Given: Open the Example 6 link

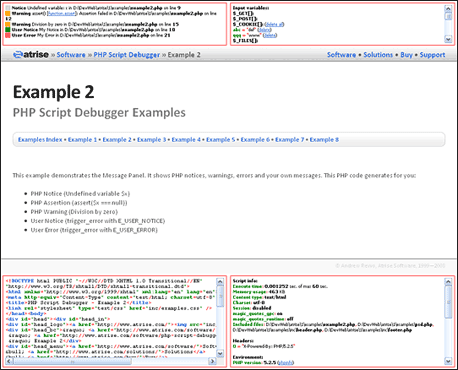Looking at the screenshot, I should [255, 140].
